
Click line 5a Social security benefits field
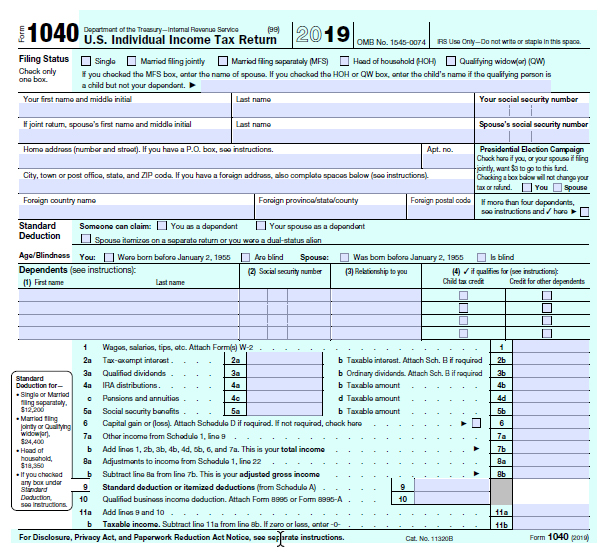coord(284,411)
